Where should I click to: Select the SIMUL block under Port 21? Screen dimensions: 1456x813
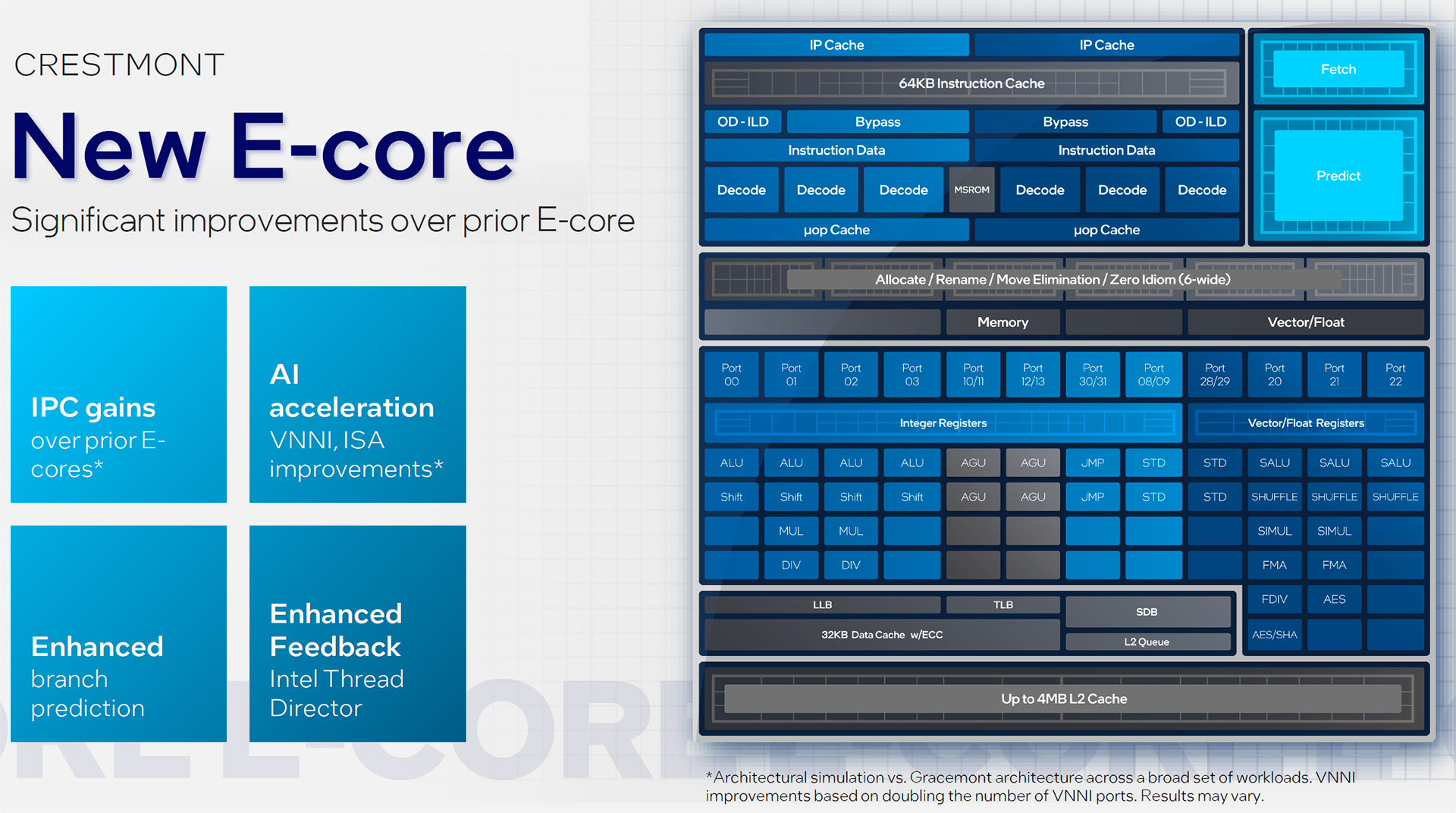tap(1334, 531)
